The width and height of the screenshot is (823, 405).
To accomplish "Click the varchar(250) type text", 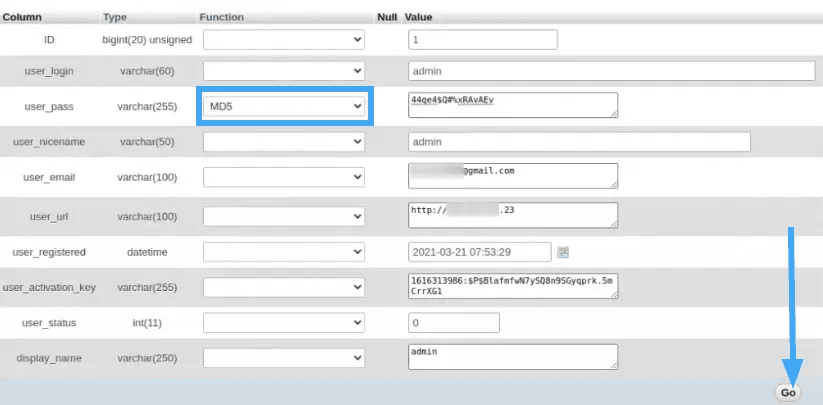I will (x=147, y=358).
